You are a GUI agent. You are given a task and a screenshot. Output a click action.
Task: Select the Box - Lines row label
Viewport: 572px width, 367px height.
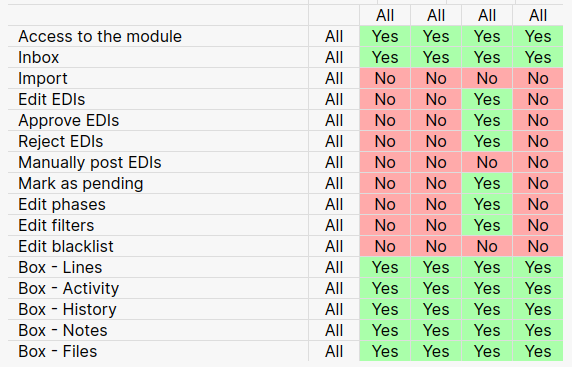click(x=60, y=267)
